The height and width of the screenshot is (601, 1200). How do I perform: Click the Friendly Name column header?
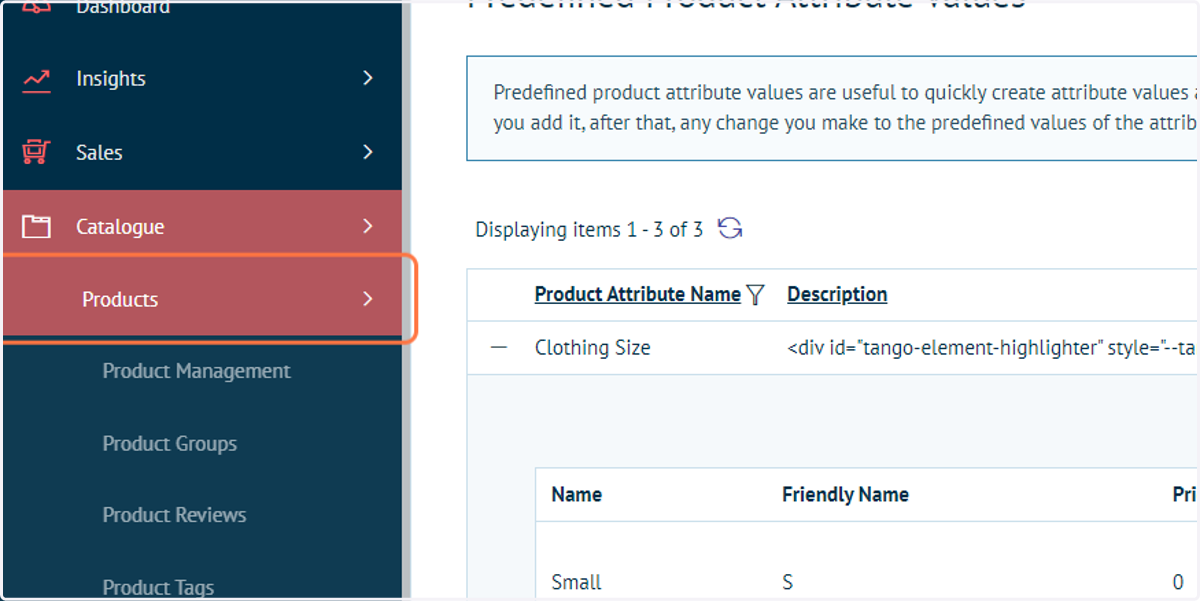845,494
